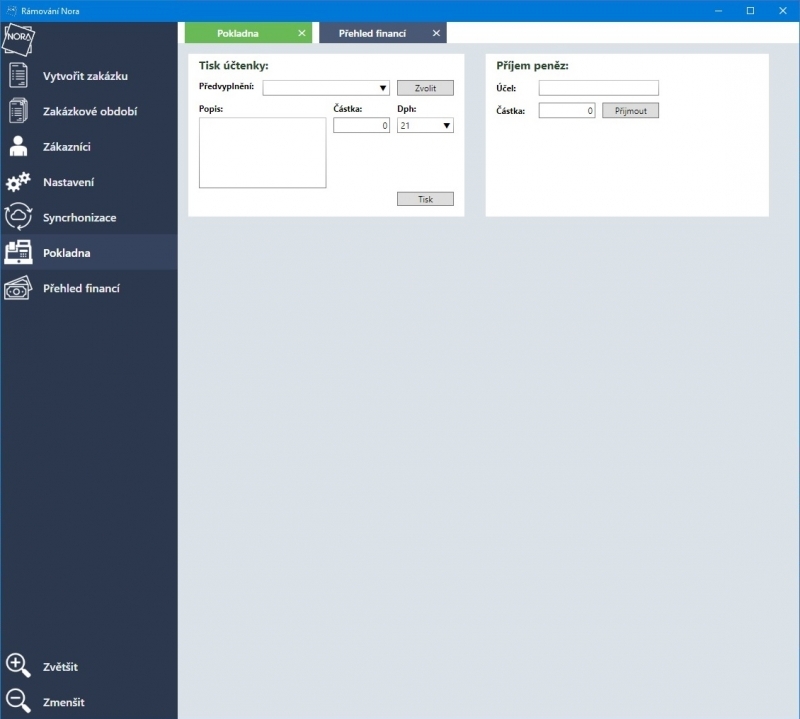Screen dimensions: 800x719
Task: Open Přehled financí money icon
Action: pyautogui.click(x=18, y=288)
